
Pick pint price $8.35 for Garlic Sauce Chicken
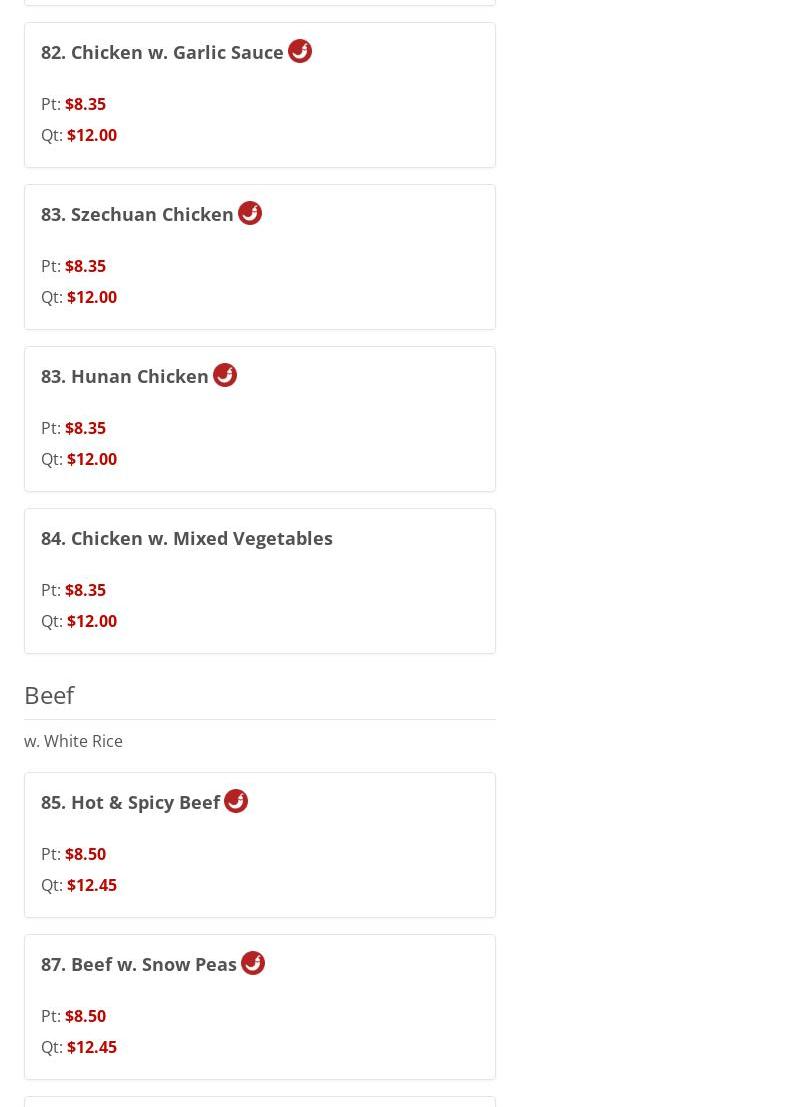coord(85,104)
